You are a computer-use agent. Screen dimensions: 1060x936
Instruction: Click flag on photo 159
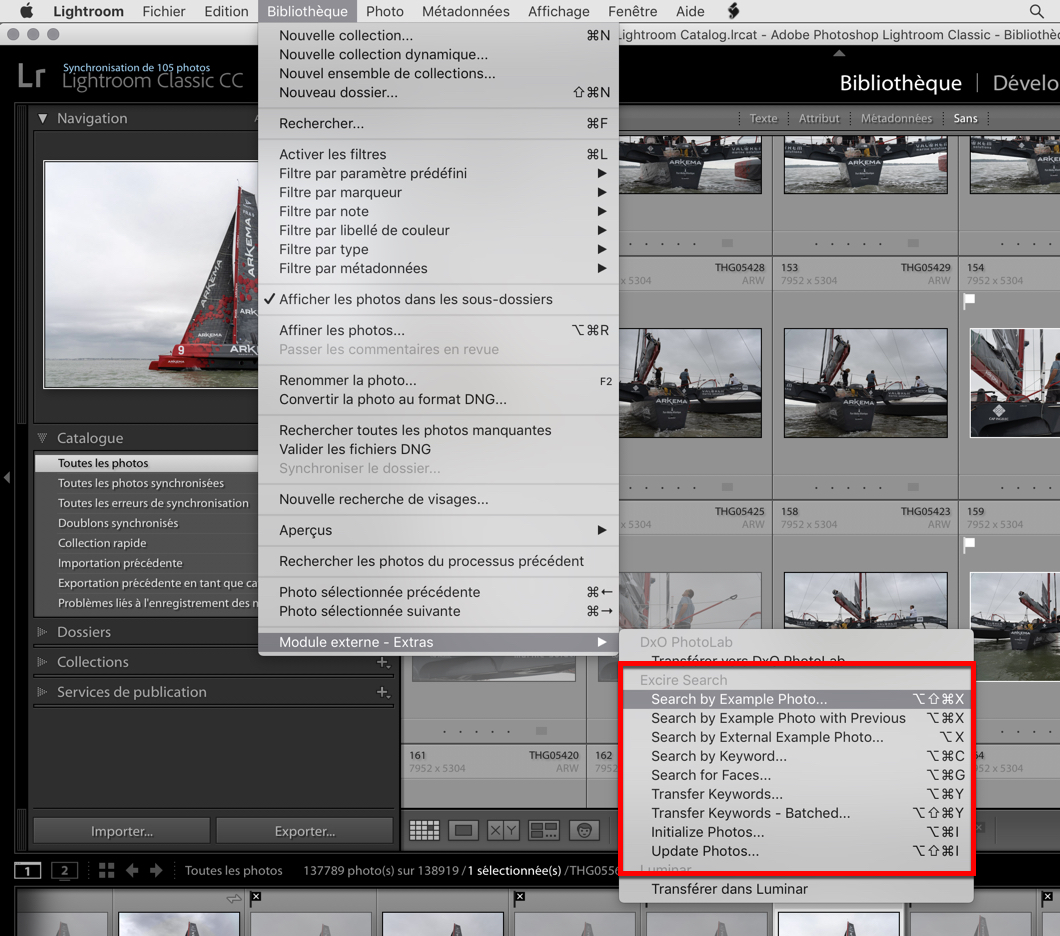pyautogui.click(x=969, y=545)
